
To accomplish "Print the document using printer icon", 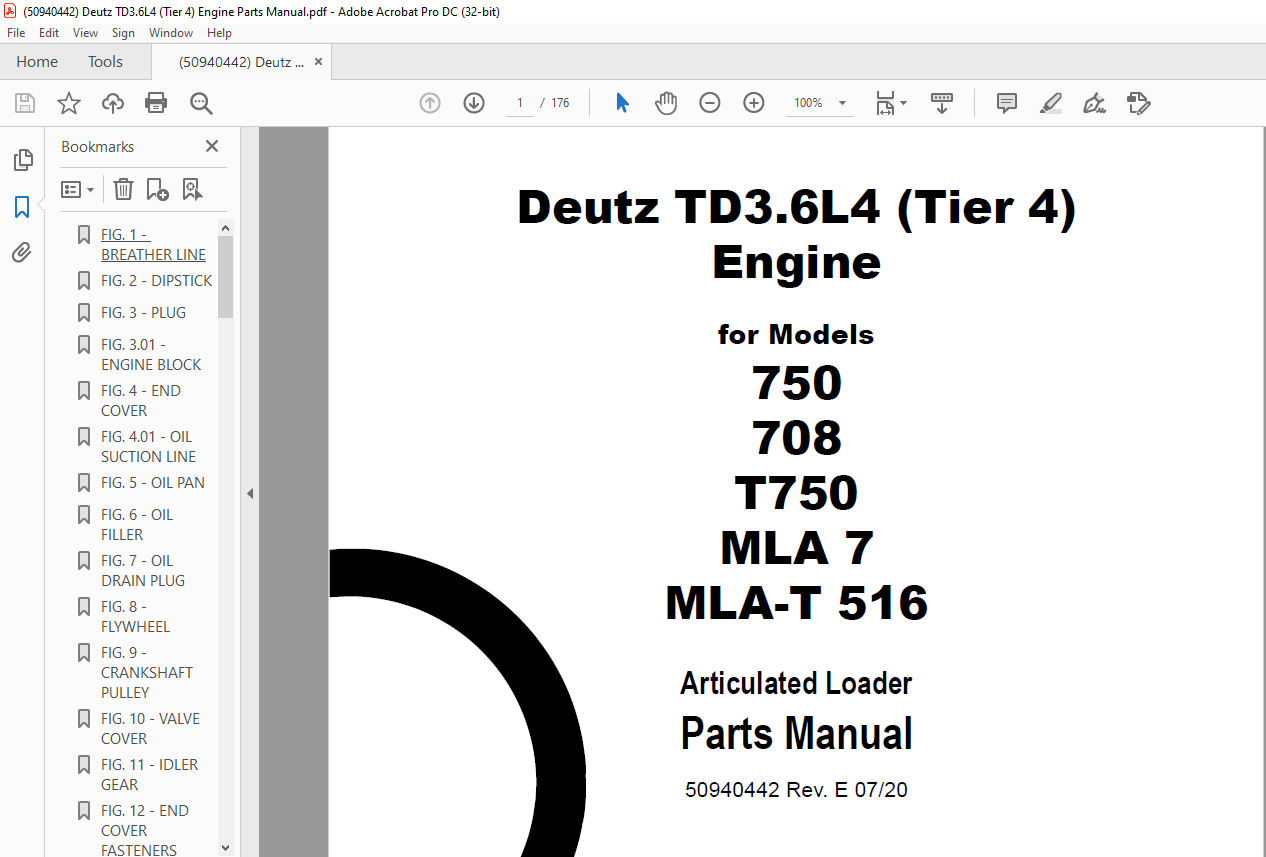I will pyautogui.click(x=156, y=103).
